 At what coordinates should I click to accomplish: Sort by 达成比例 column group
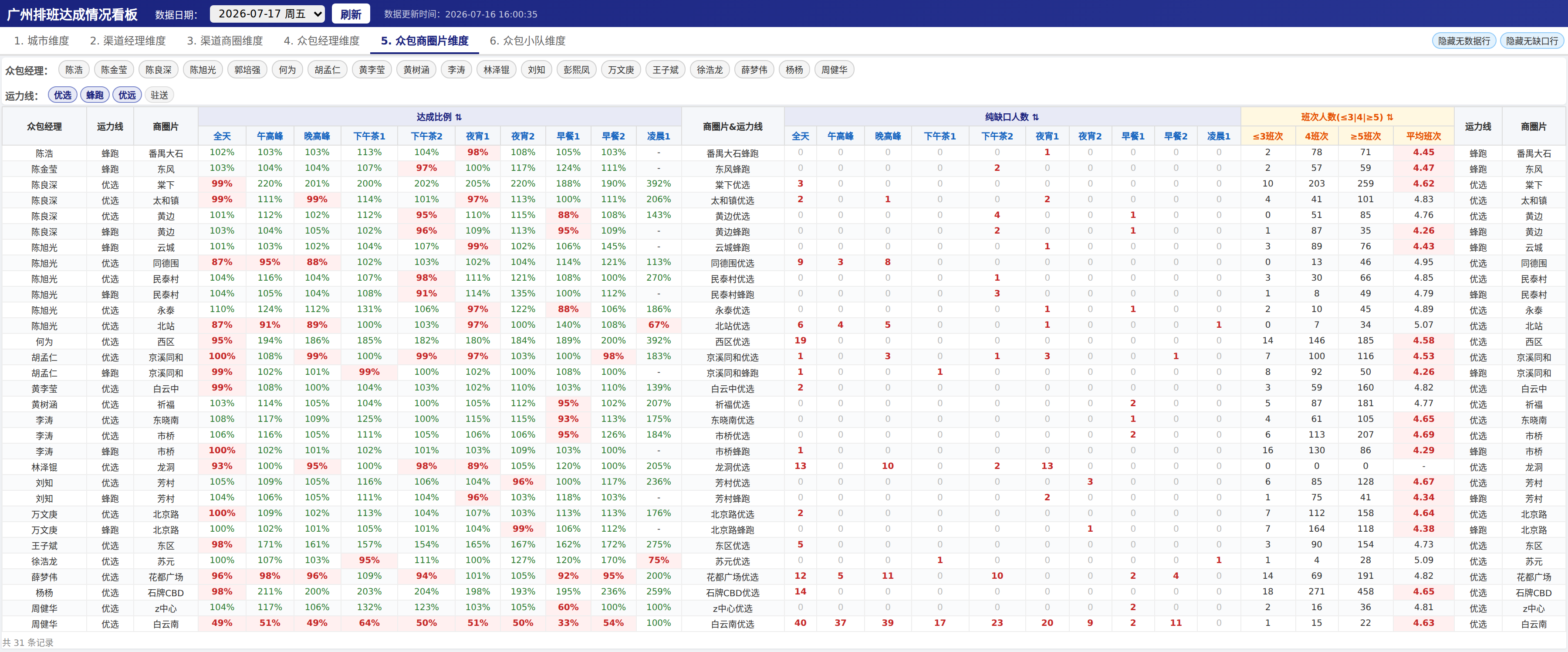pos(439,117)
